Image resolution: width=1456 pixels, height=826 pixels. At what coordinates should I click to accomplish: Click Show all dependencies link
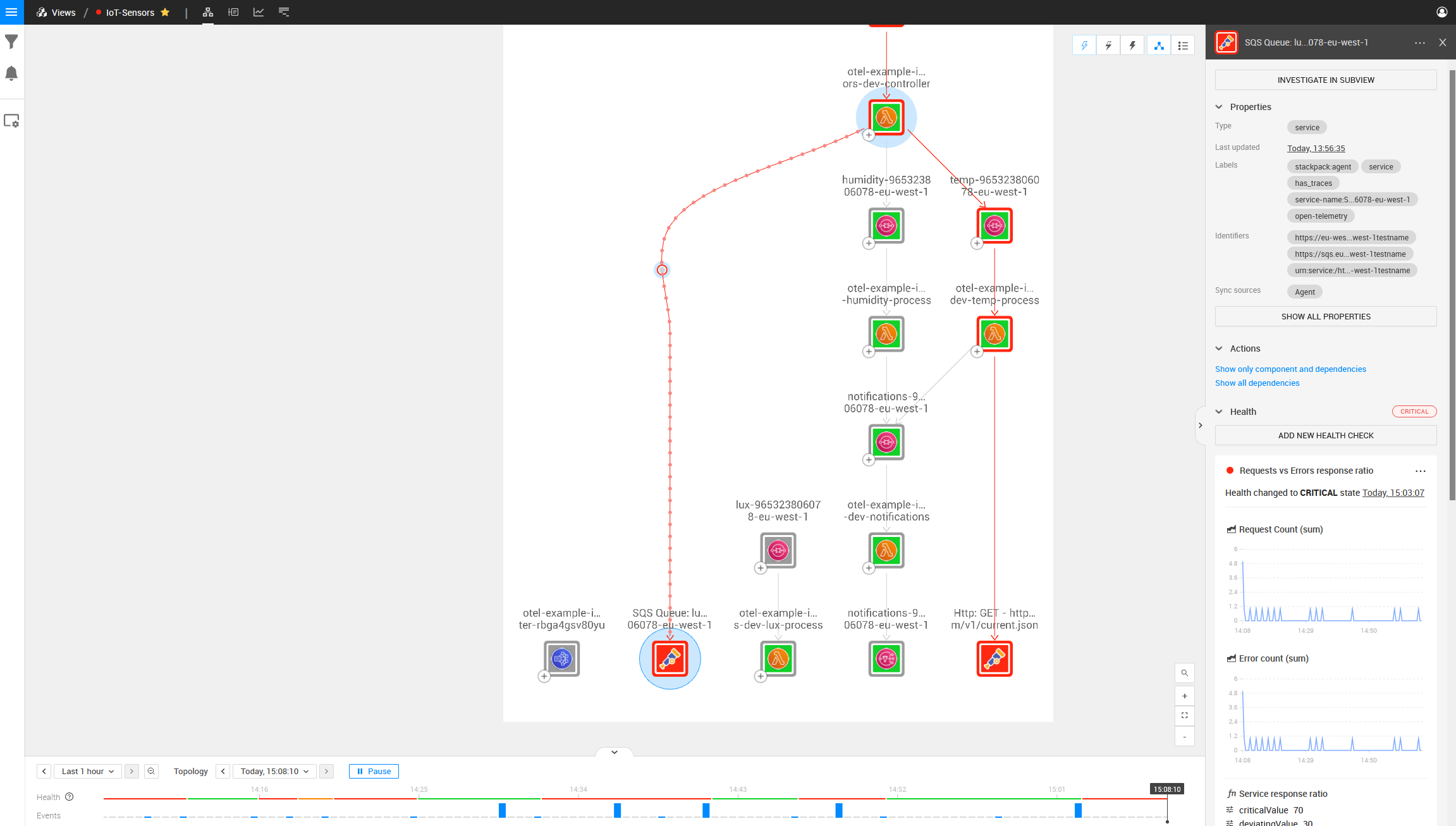click(1258, 383)
